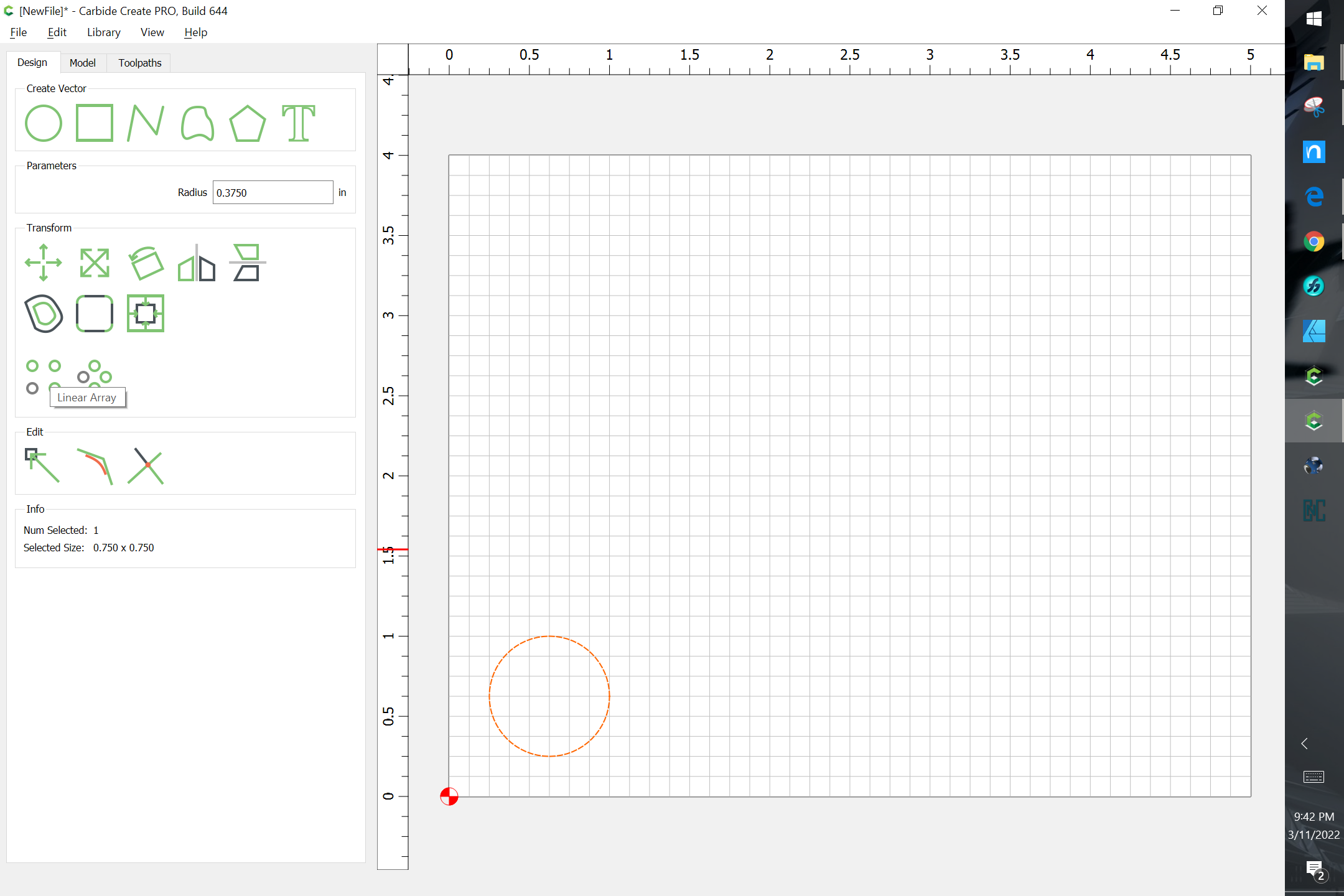This screenshot has height=896, width=1344.
Task: Switch to the Toolpaths tab
Action: pos(140,63)
